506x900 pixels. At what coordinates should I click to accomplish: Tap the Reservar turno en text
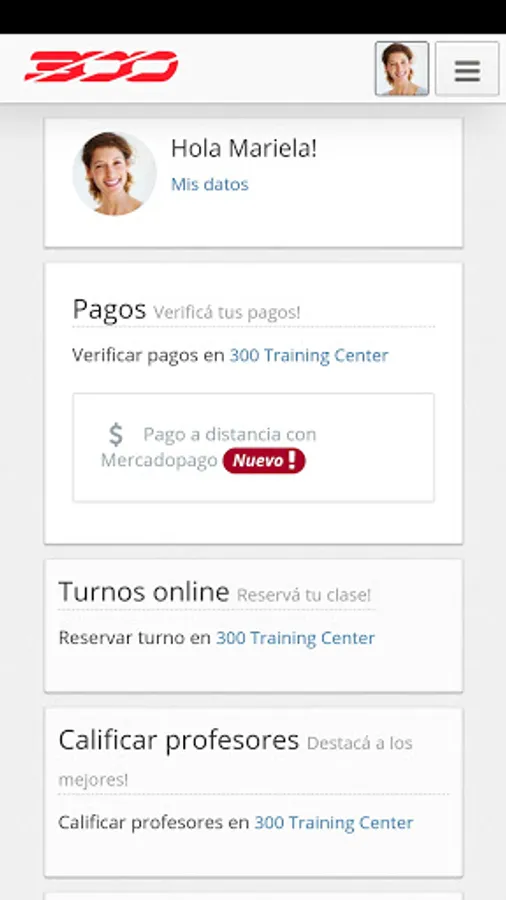[134, 638]
